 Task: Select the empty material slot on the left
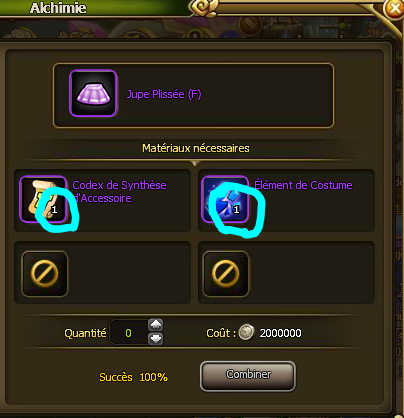coord(45,274)
